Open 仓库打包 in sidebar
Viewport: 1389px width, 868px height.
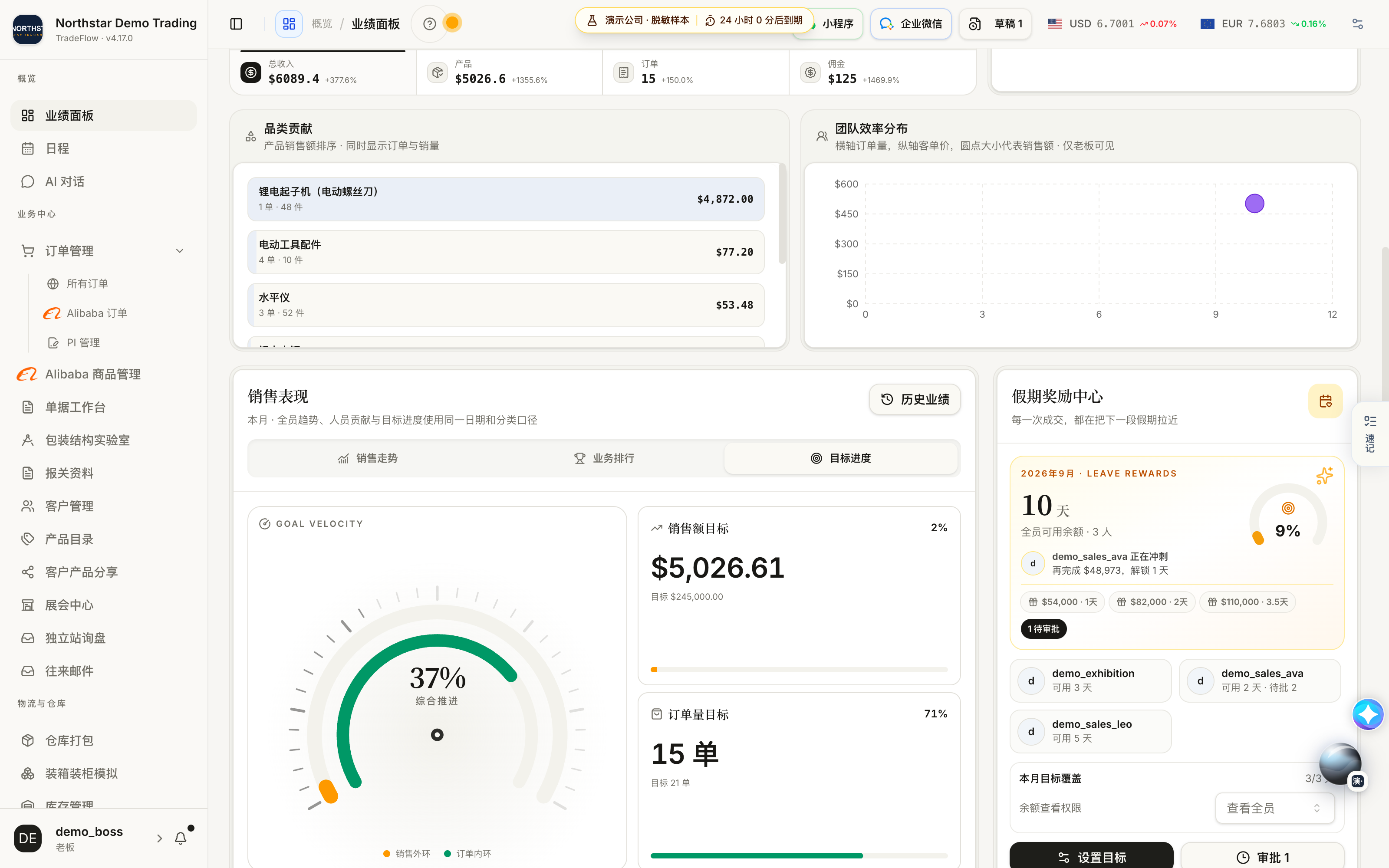click(103, 740)
